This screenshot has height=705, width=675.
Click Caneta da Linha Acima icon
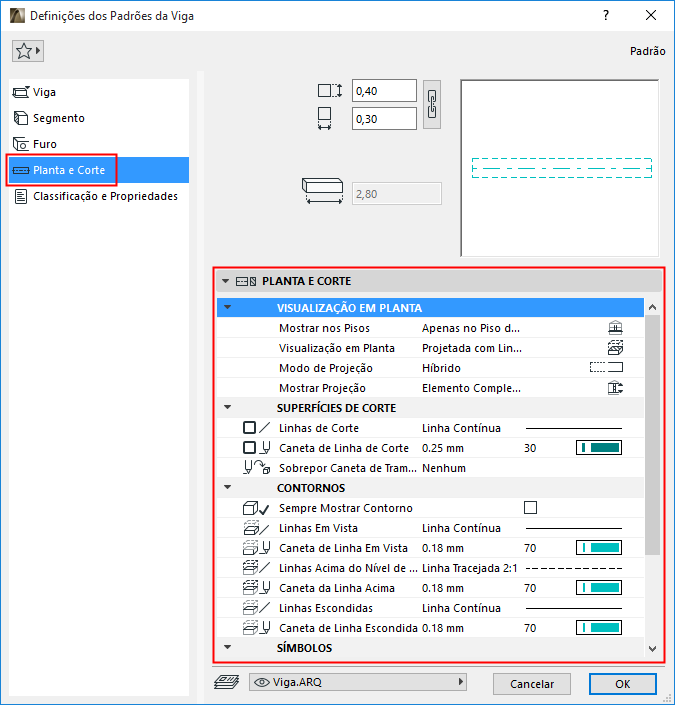point(256,588)
